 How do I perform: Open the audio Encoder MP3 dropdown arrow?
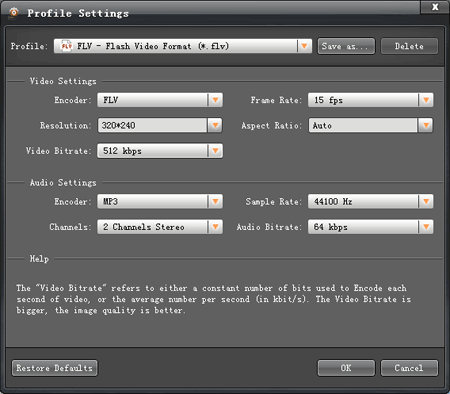point(215,201)
